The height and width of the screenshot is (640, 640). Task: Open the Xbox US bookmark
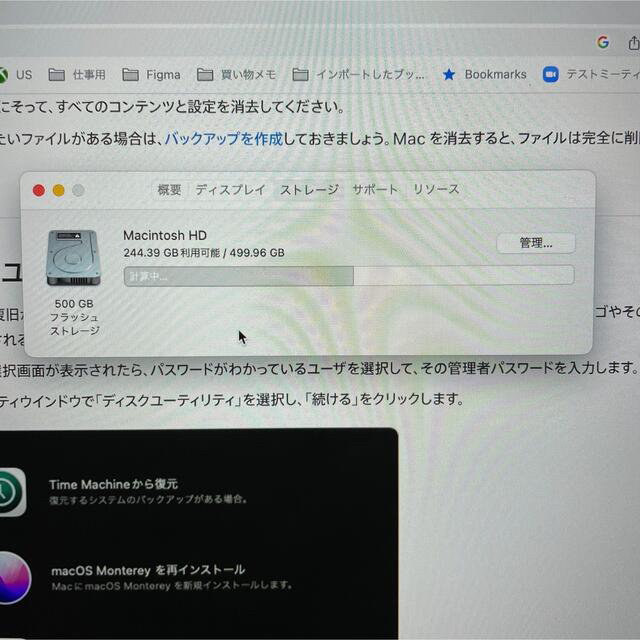(x=16, y=75)
